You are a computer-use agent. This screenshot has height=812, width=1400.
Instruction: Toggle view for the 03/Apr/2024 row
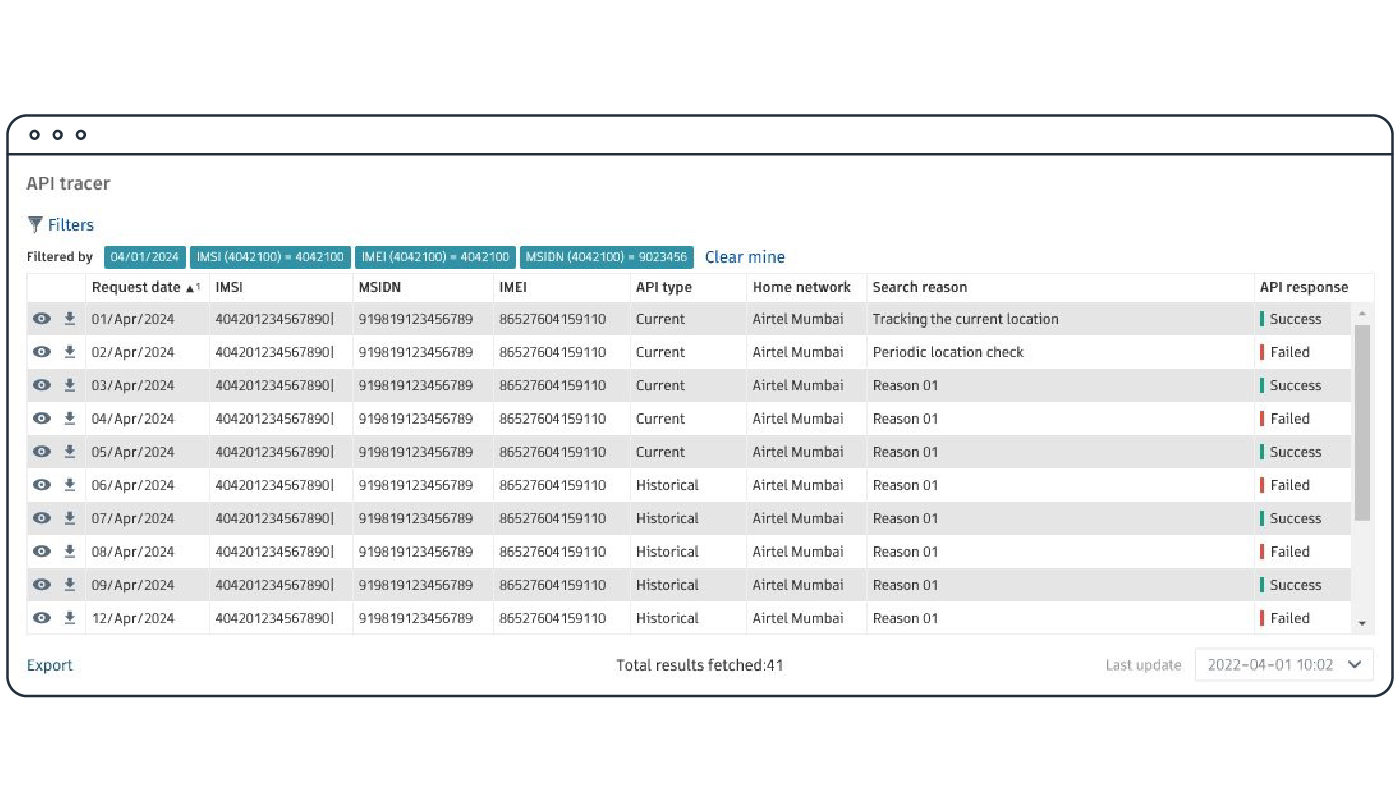(x=41, y=385)
